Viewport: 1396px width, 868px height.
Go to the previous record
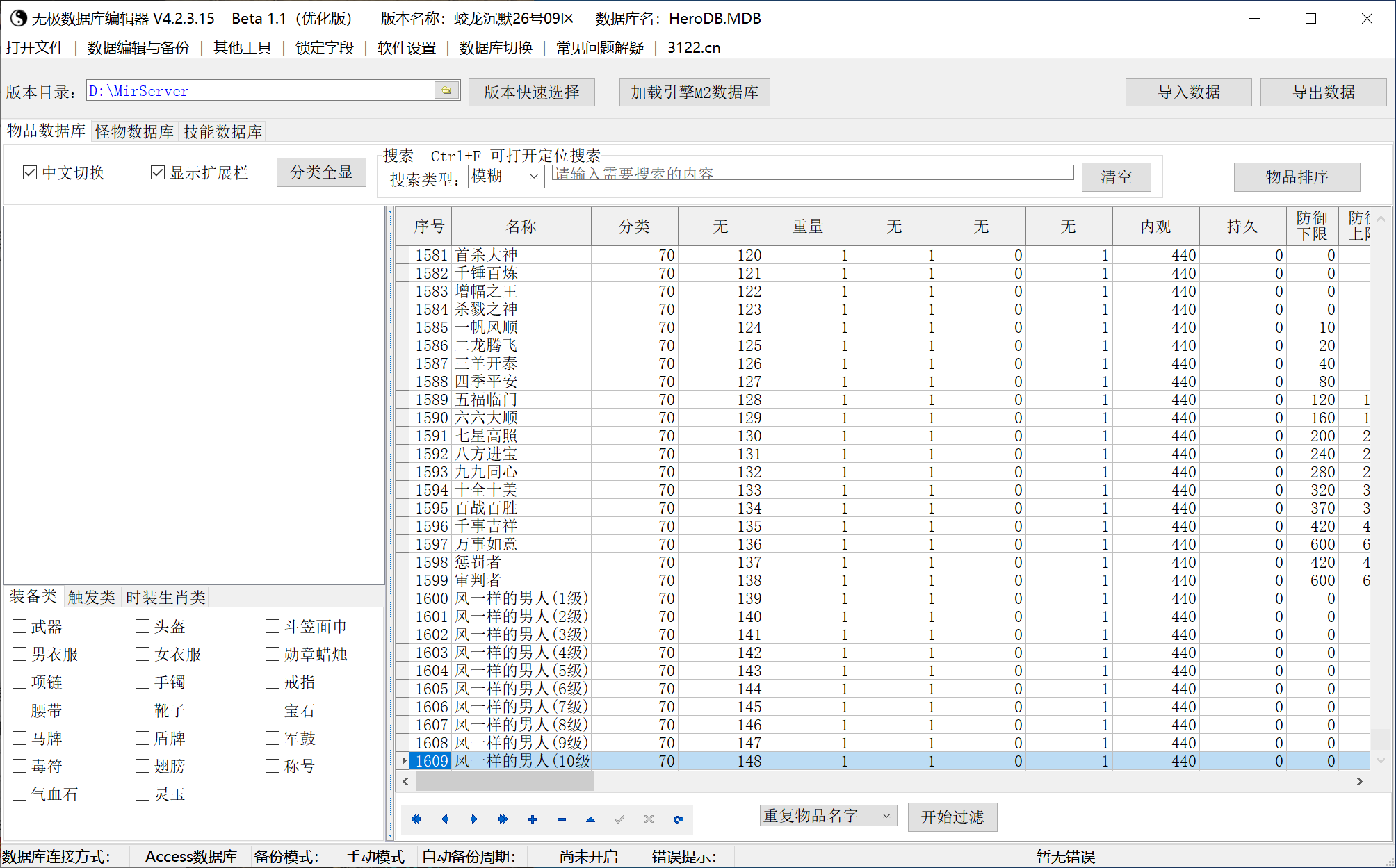coord(445,819)
